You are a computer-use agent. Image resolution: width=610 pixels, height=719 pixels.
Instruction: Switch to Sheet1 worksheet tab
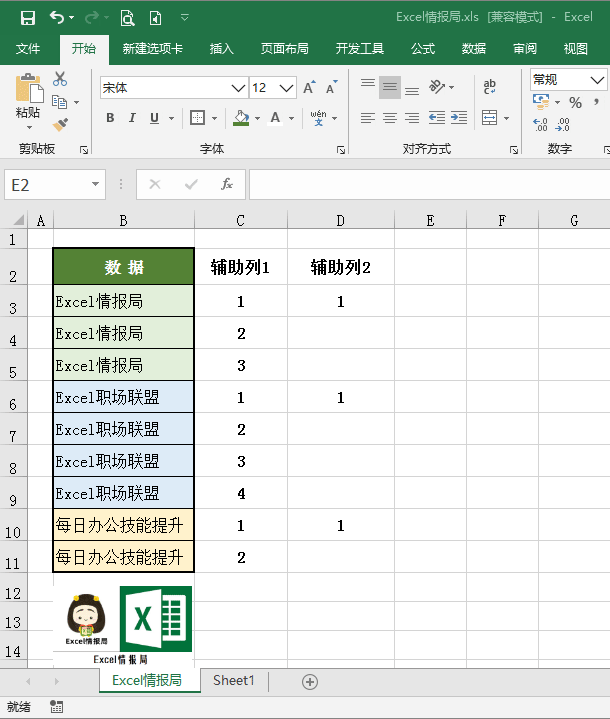(x=233, y=680)
